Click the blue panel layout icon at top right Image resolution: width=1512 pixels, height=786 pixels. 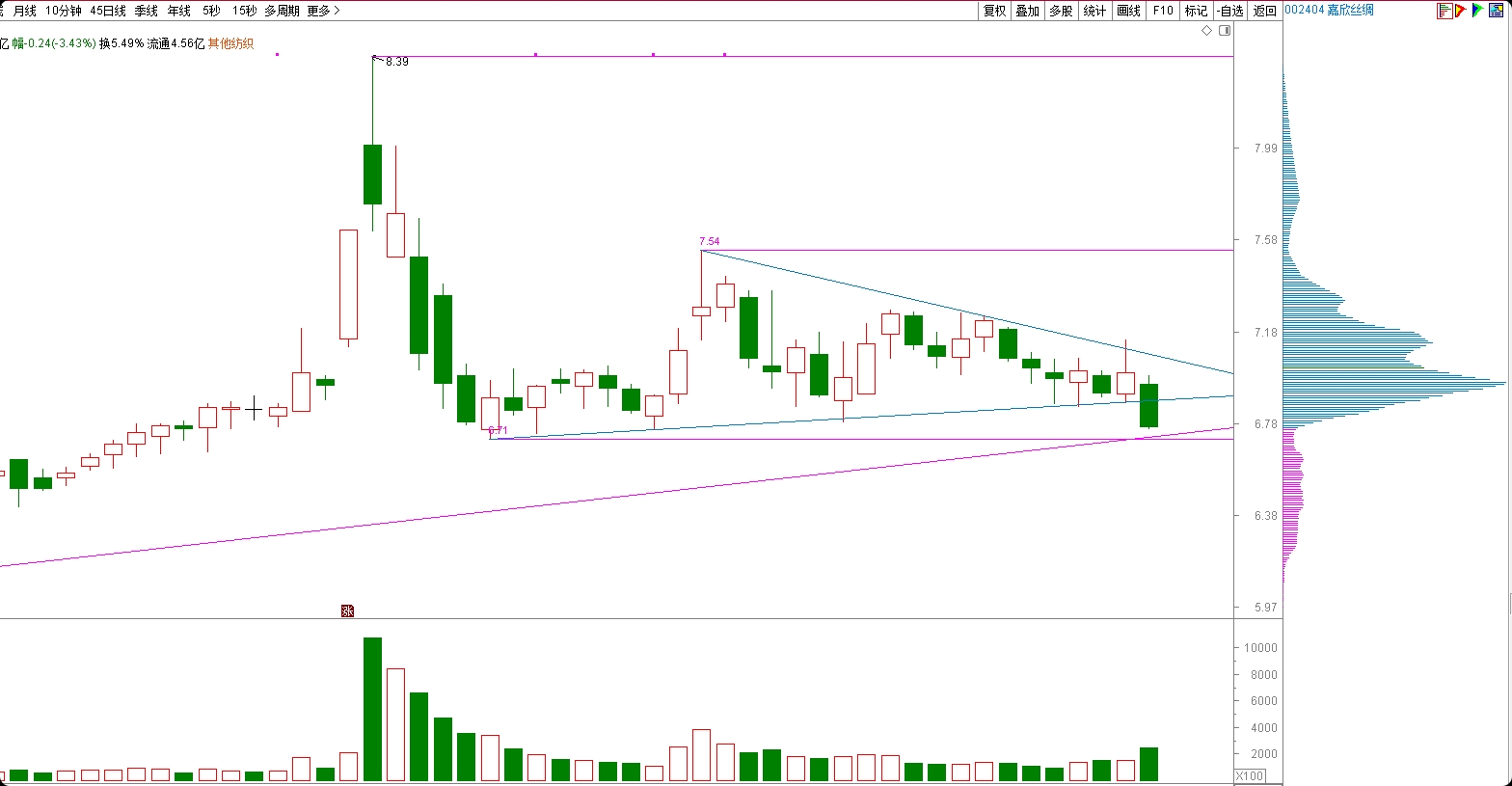click(1496, 11)
